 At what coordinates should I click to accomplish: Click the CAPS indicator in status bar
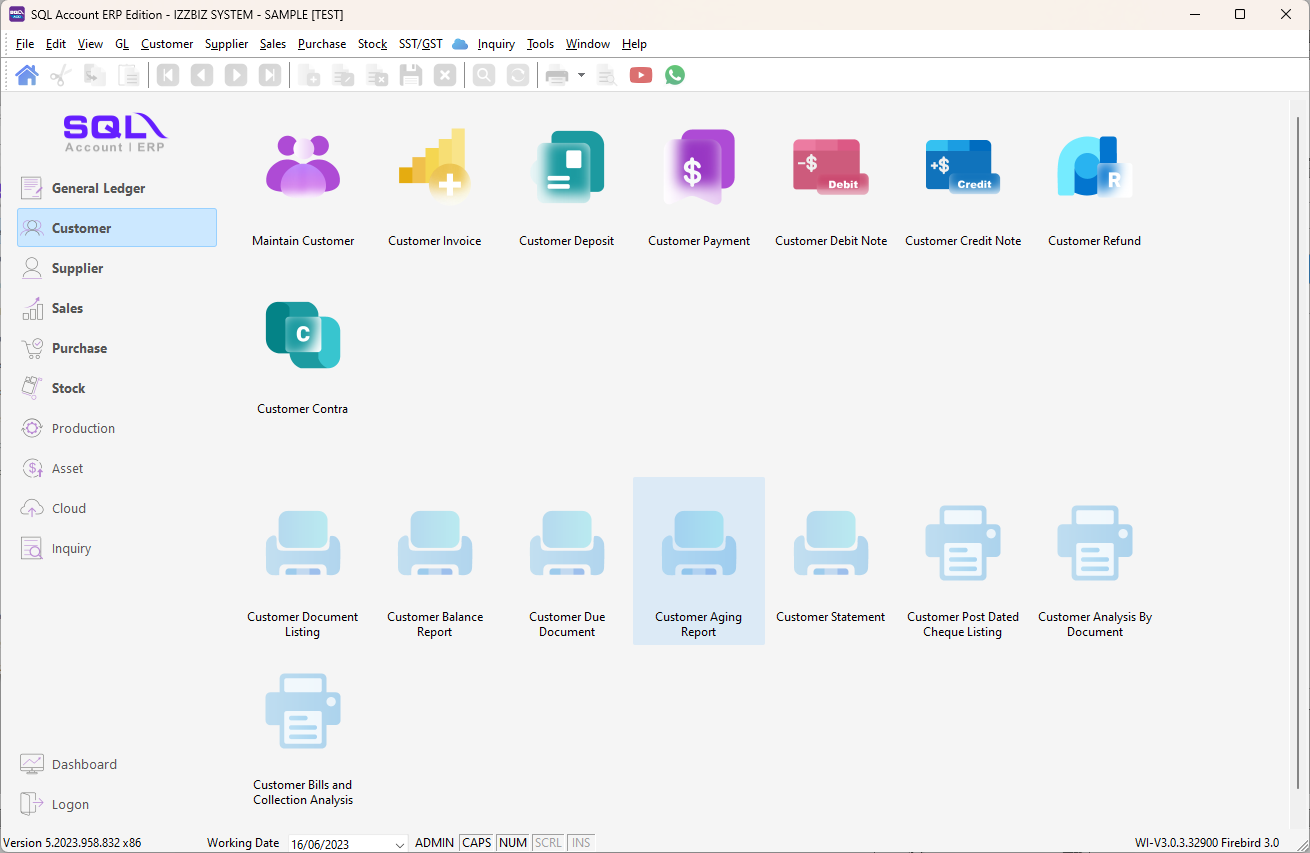point(477,843)
